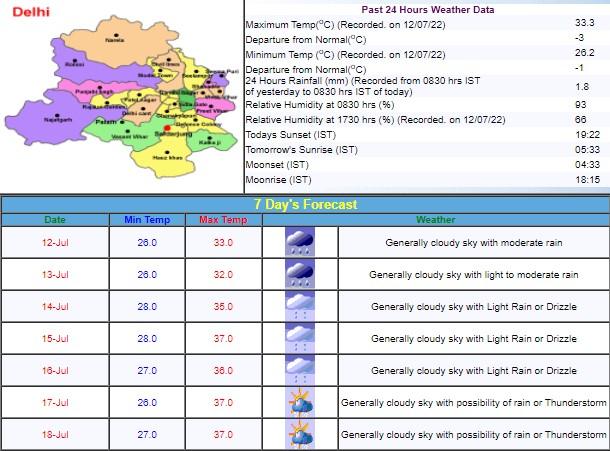Select the 16-Jul drizzle cloud icon

click(x=299, y=371)
